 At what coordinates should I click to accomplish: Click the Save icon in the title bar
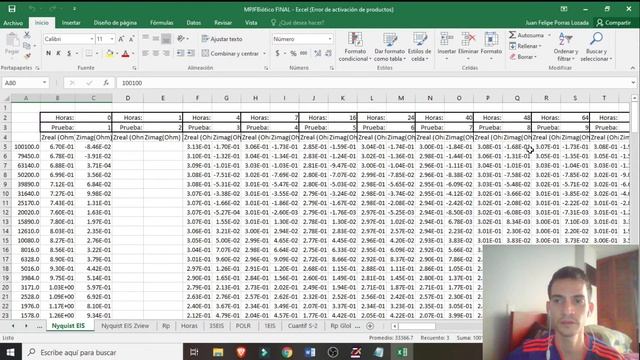tap(12, 9)
